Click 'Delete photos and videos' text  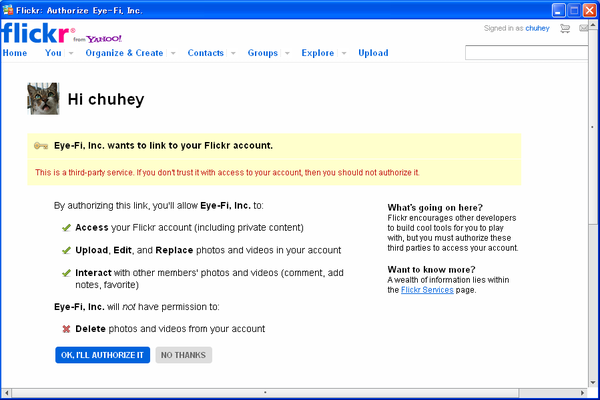(170, 329)
